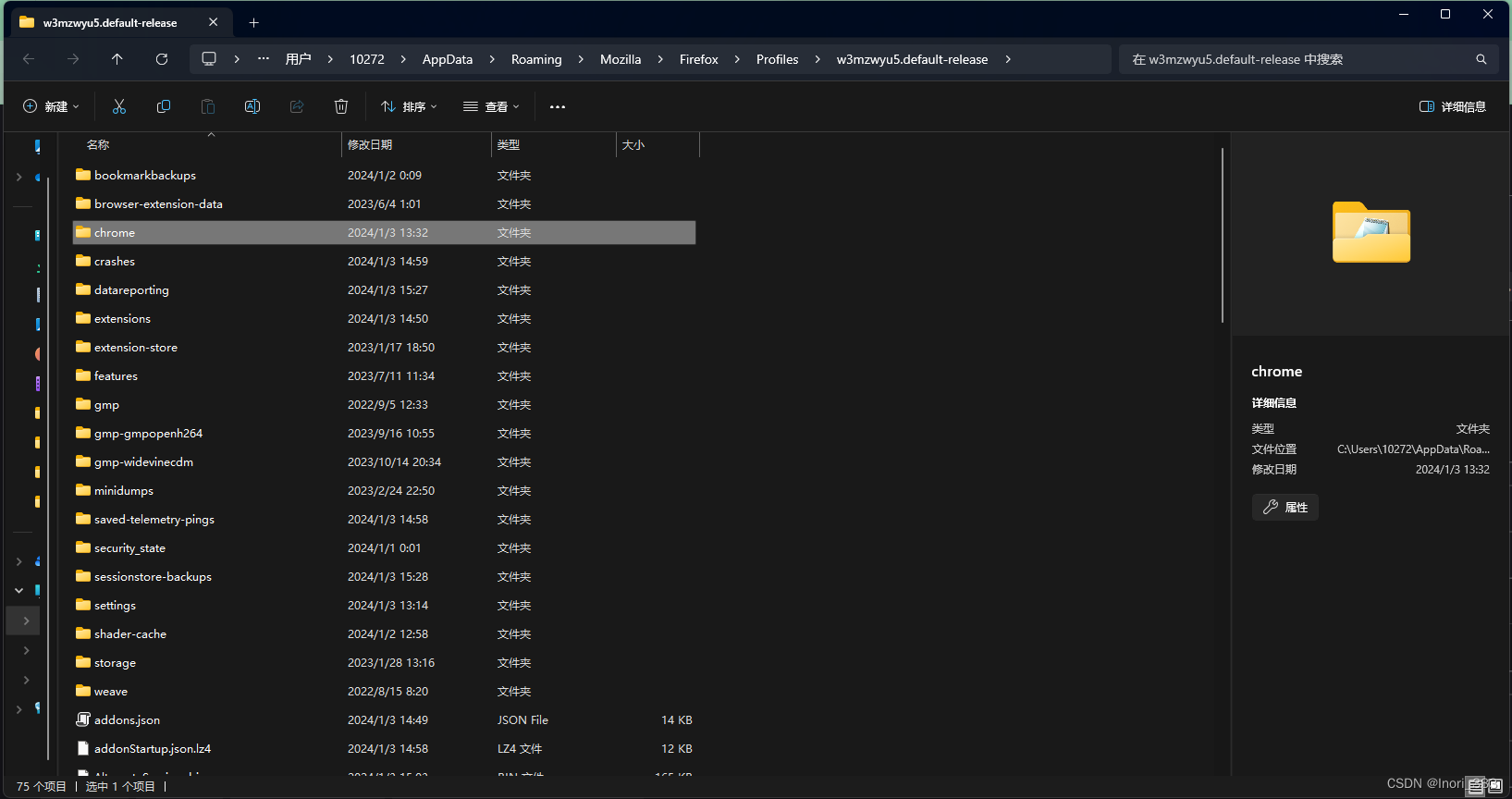Image resolution: width=1512 pixels, height=799 pixels.
Task: Click the Profiles breadcrumb segment
Action: (x=777, y=59)
